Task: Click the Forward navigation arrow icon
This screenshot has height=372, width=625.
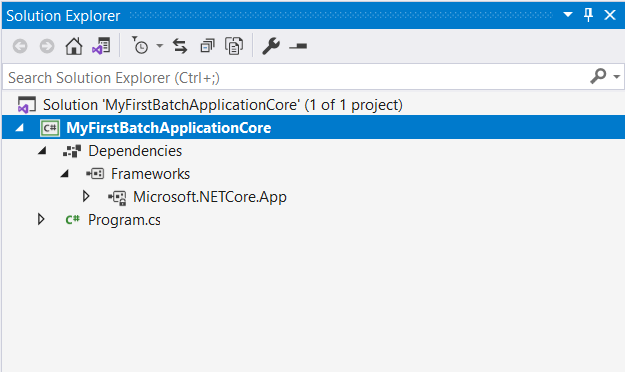Action: pos(47,46)
